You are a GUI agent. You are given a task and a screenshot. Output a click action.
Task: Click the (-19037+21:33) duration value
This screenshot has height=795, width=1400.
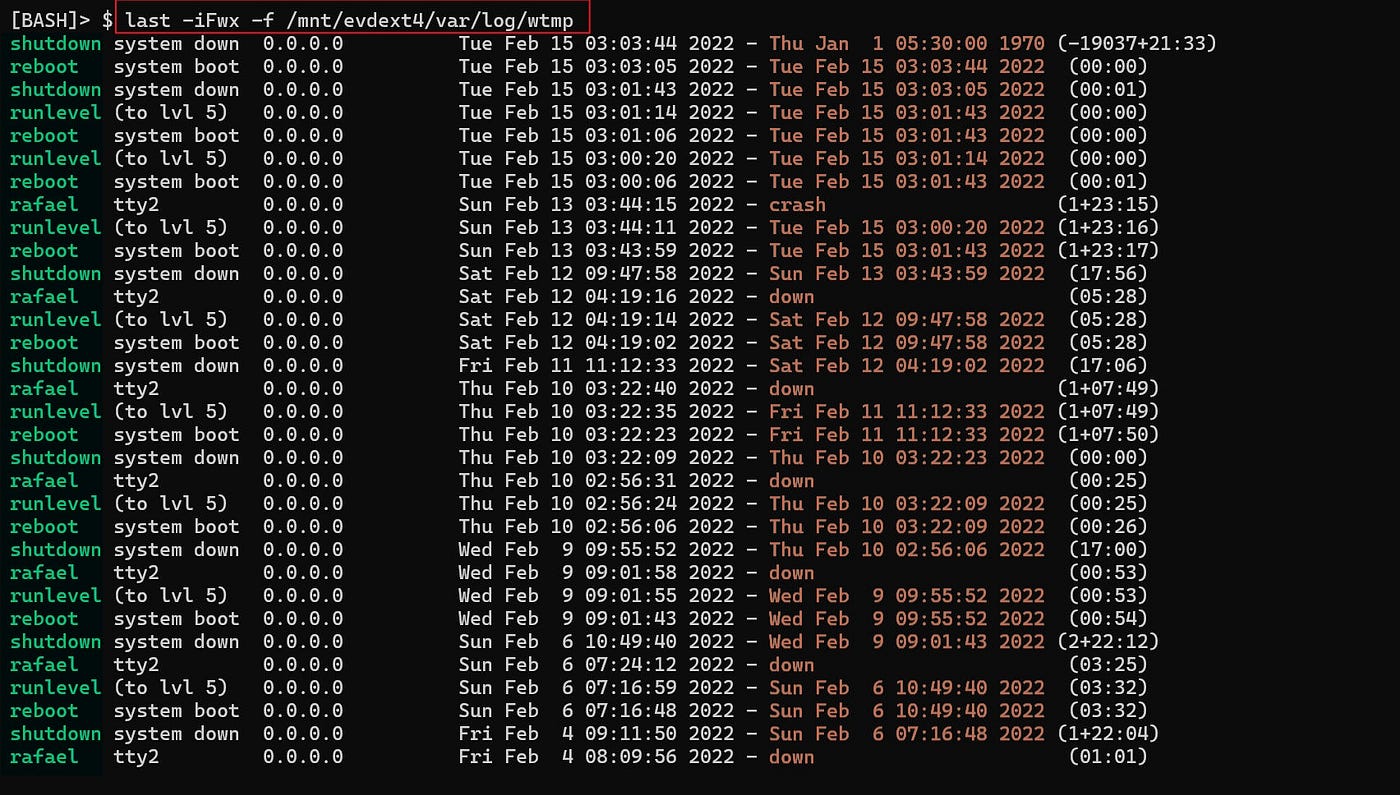tap(1137, 44)
